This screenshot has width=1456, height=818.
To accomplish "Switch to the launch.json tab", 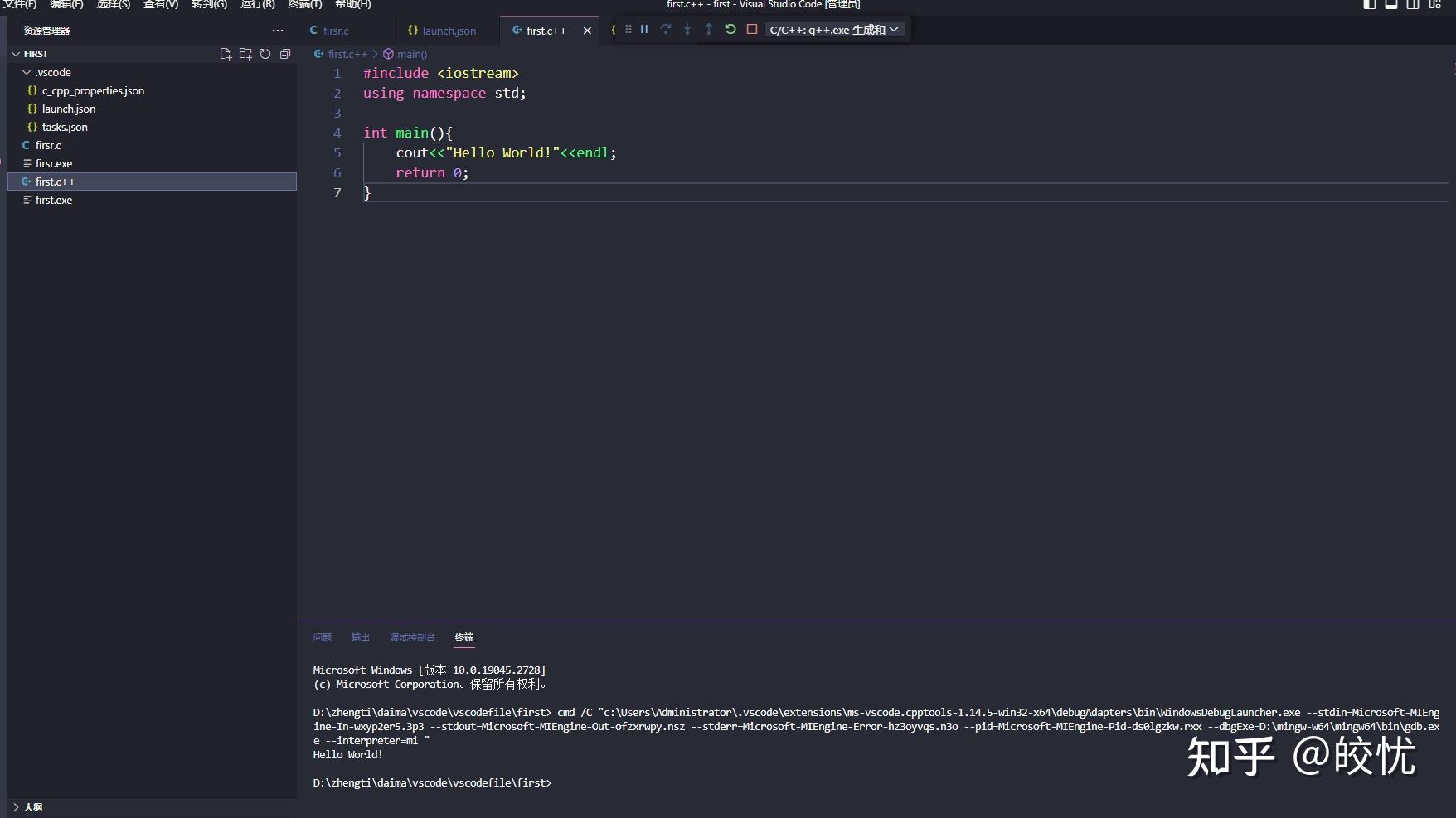I will pyautogui.click(x=448, y=30).
